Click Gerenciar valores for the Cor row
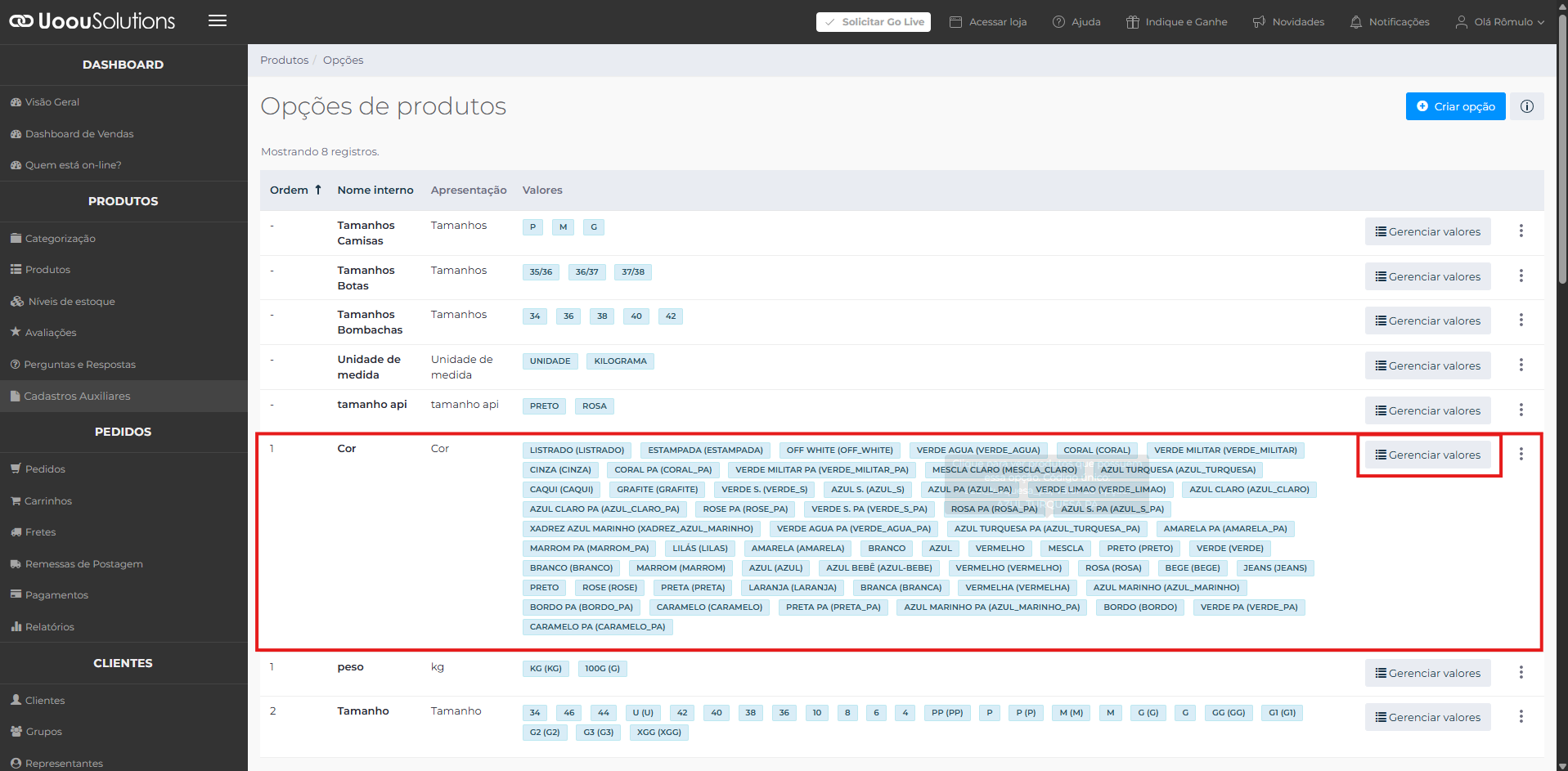This screenshot has width=1568, height=771. point(1428,455)
